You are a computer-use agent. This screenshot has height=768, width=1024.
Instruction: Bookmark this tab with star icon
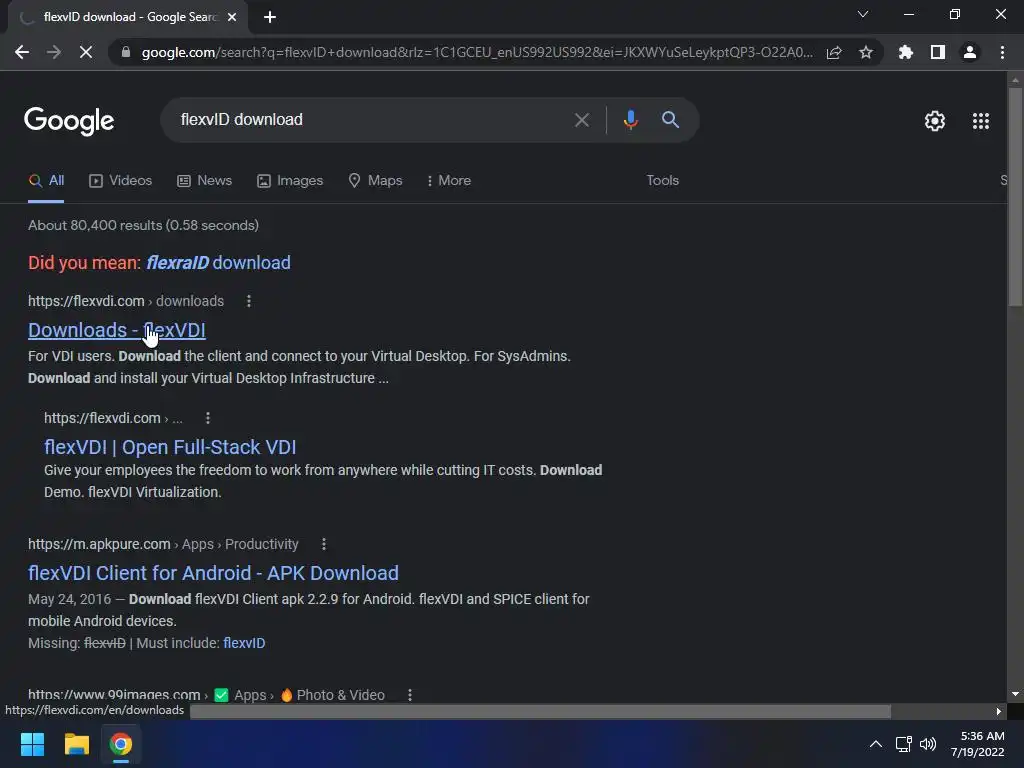tap(866, 52)
